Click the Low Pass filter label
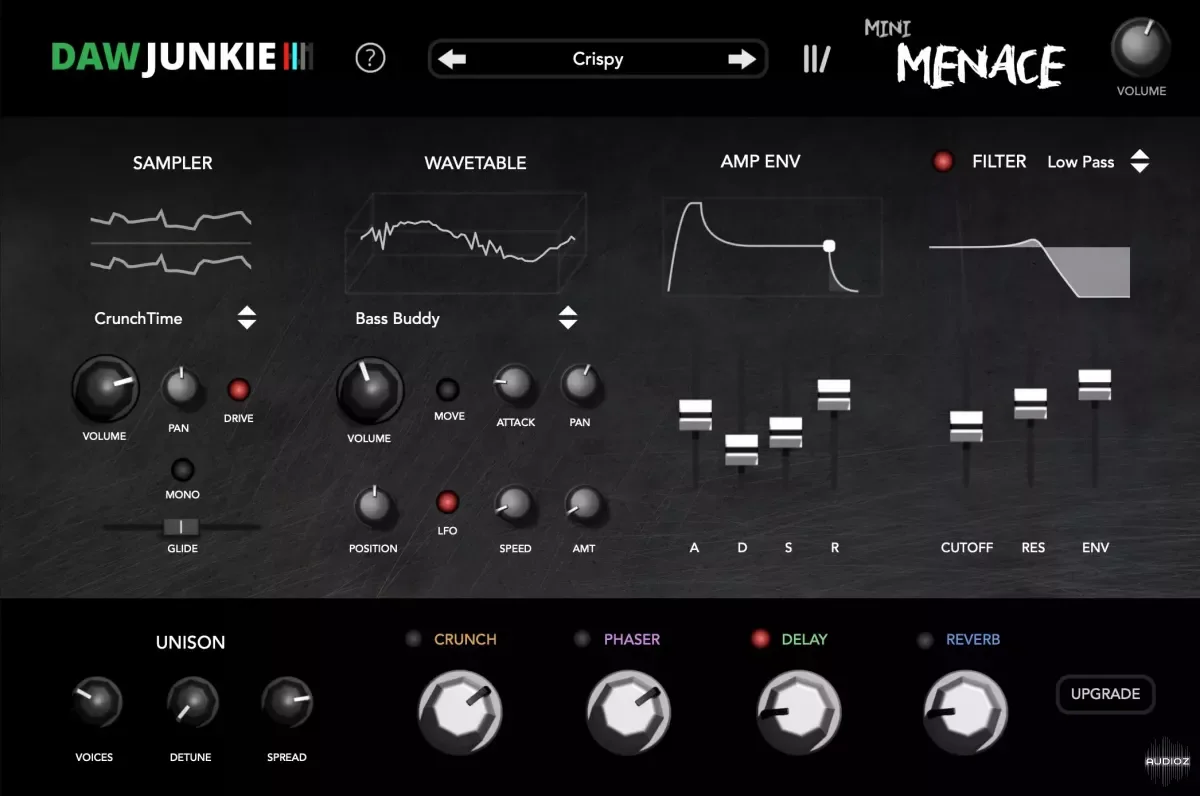Viewport: 1200px width, 796px height. click(x=1080, y=161)
